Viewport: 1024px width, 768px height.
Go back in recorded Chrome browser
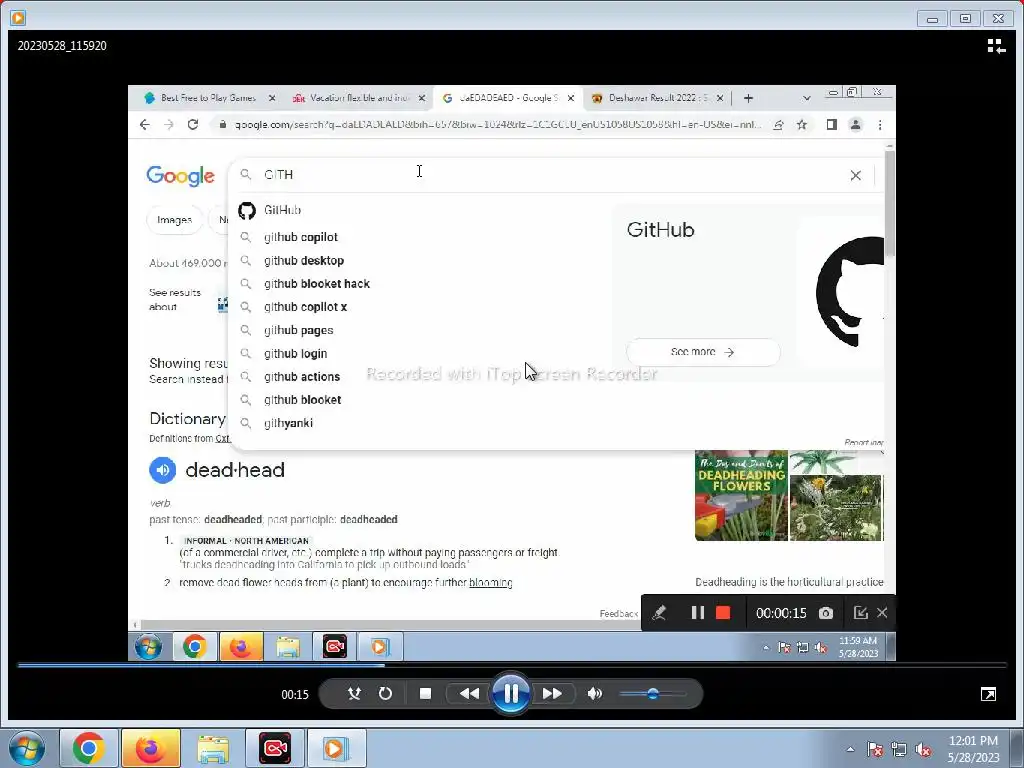(x=145, y=125)
